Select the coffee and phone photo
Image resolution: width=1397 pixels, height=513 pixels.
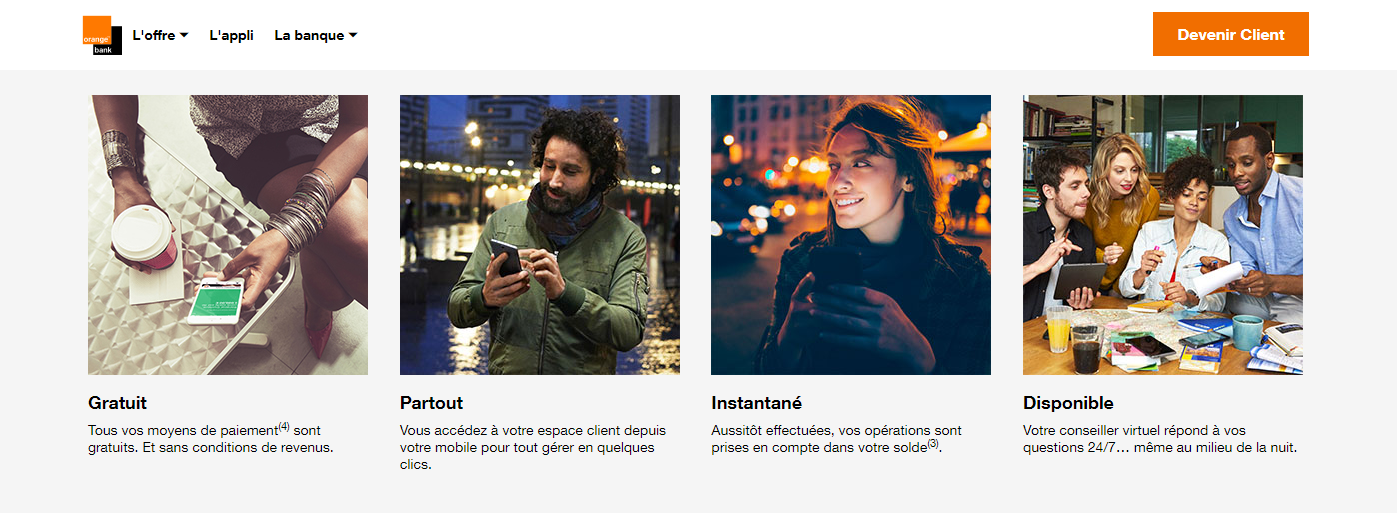[x=228, y=235]
